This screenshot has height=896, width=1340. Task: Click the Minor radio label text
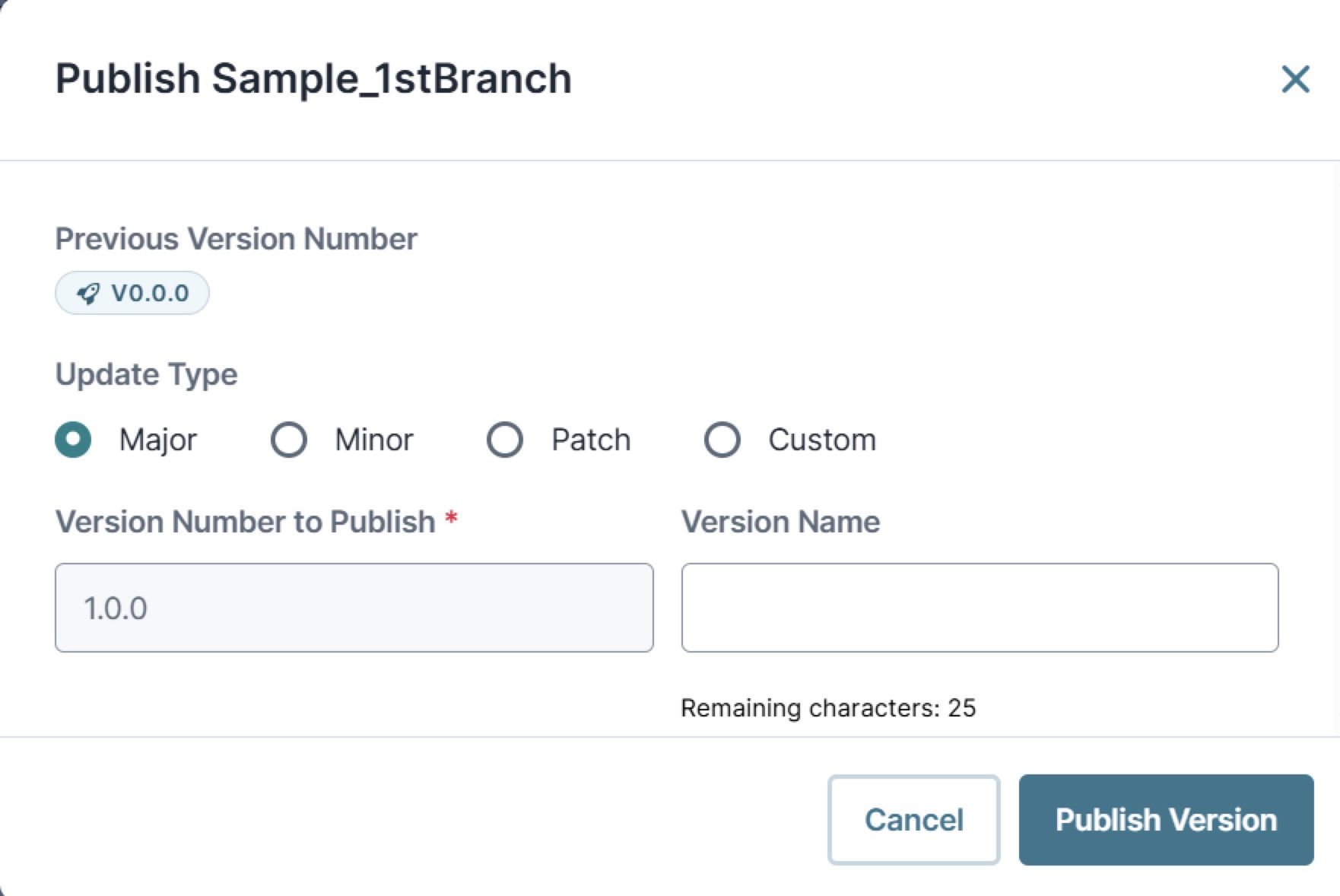coord(372,439)
